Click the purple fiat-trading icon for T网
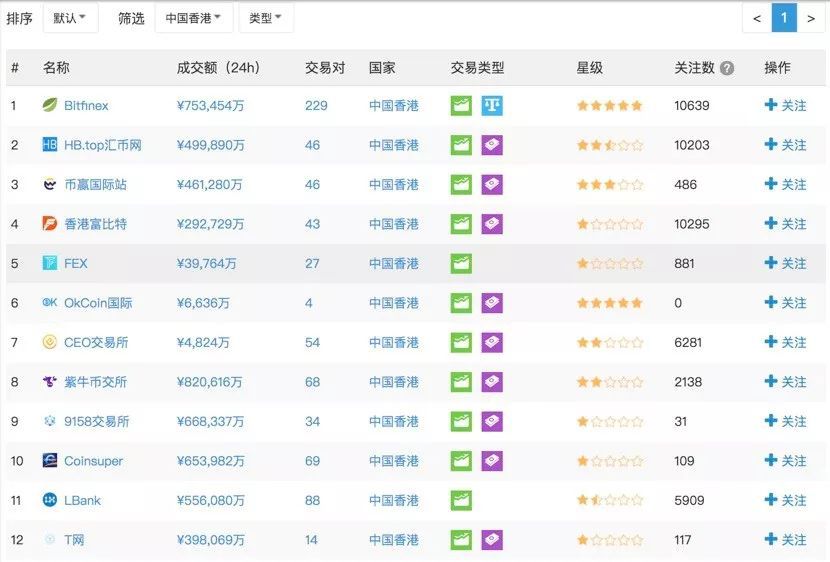 492,540
